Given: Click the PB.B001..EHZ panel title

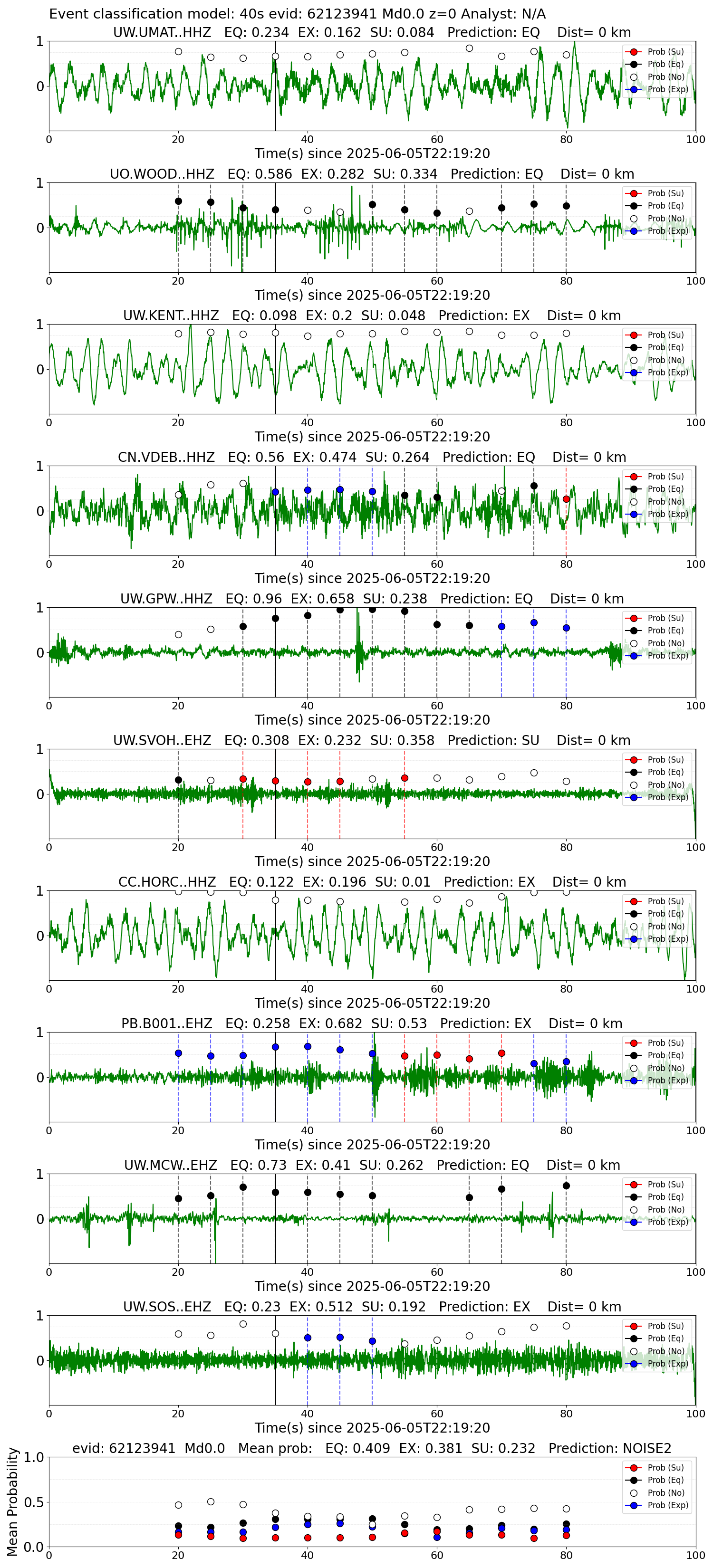Looking at the screenshot, I should 372,1023.
